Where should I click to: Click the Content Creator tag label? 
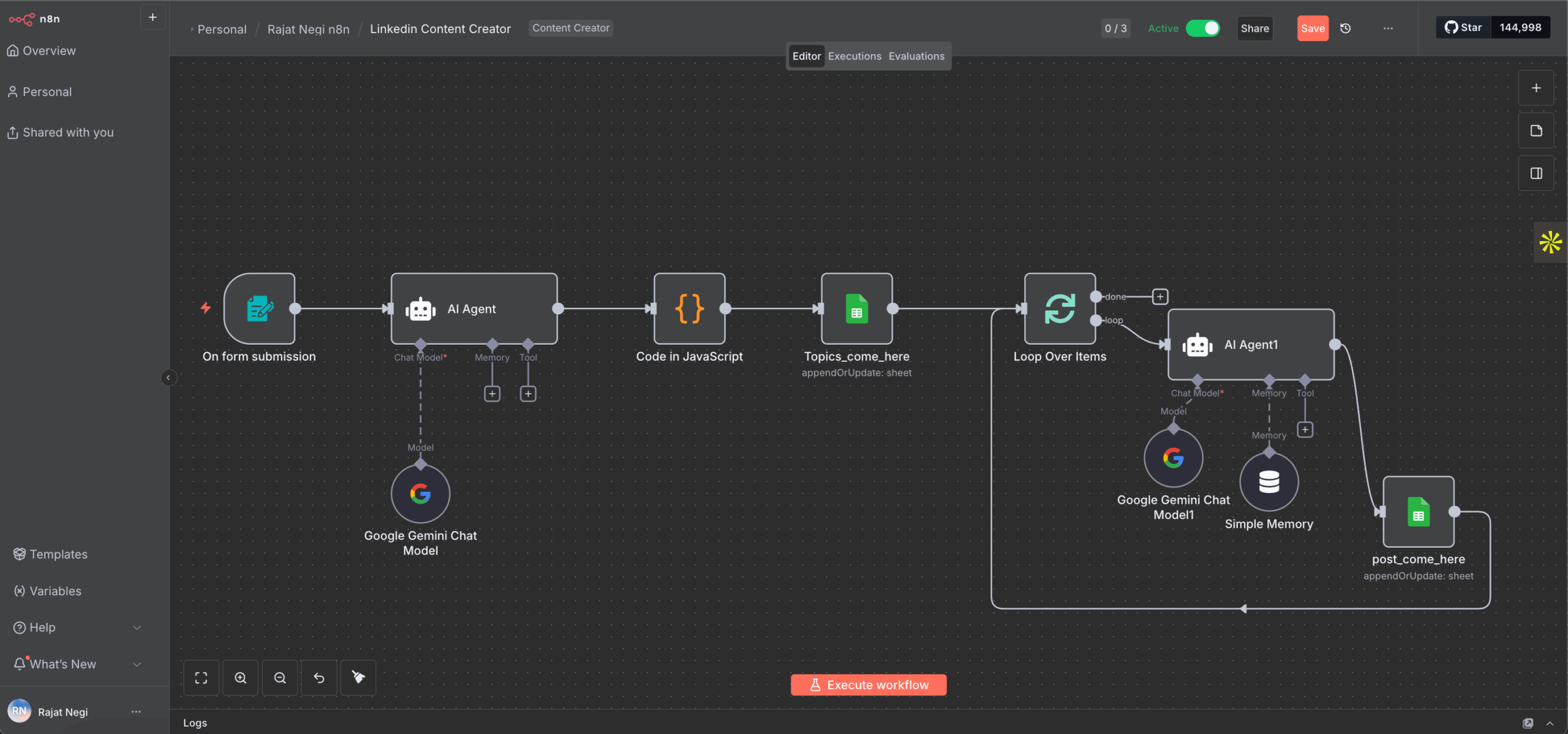coord(570,28)
